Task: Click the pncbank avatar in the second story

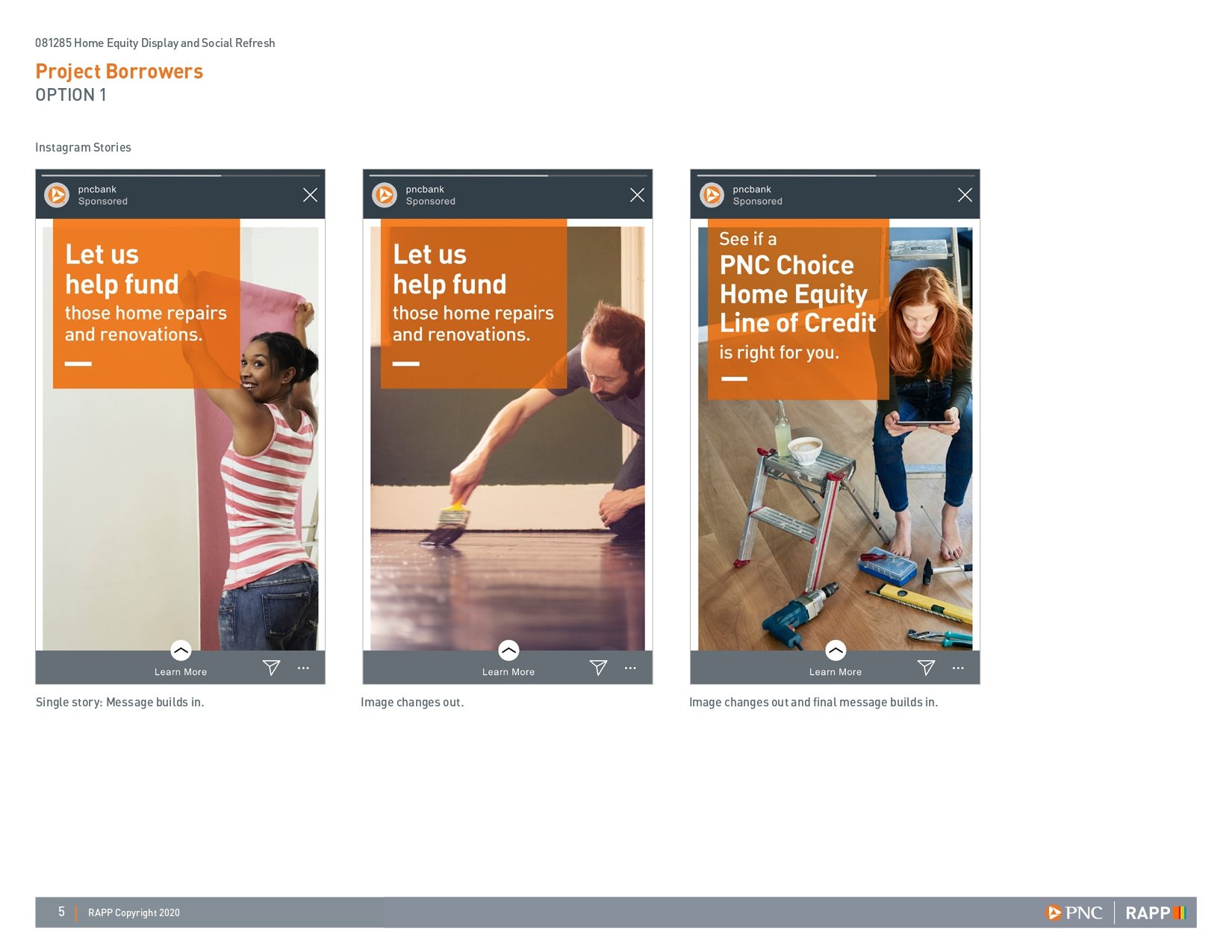Action: point(385,195)
